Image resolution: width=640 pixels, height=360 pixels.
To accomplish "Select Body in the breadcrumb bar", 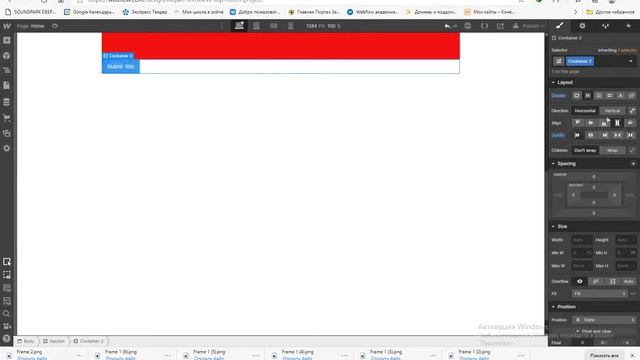I will click(x=26, y=341).
